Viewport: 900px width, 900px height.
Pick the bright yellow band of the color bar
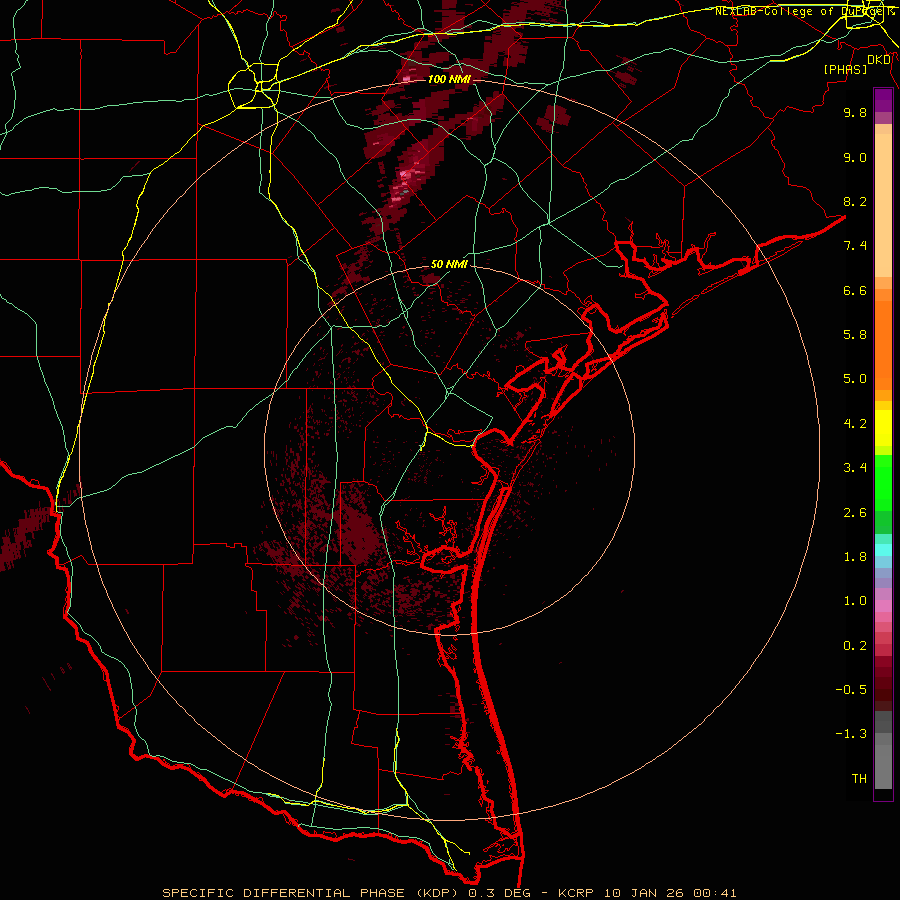click(883, 428)
